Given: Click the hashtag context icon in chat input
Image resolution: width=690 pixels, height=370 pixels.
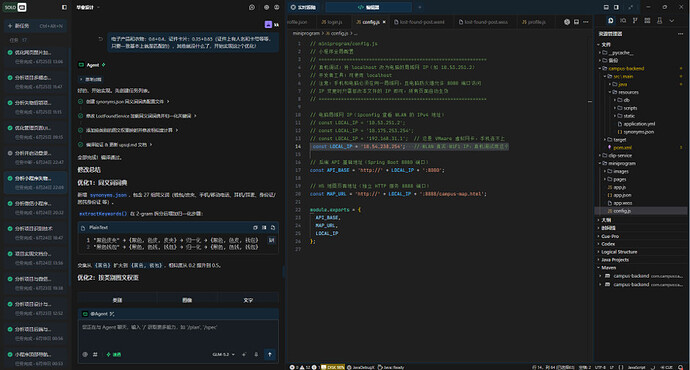Looking at the screenshot, I should [x=95, y=354].
